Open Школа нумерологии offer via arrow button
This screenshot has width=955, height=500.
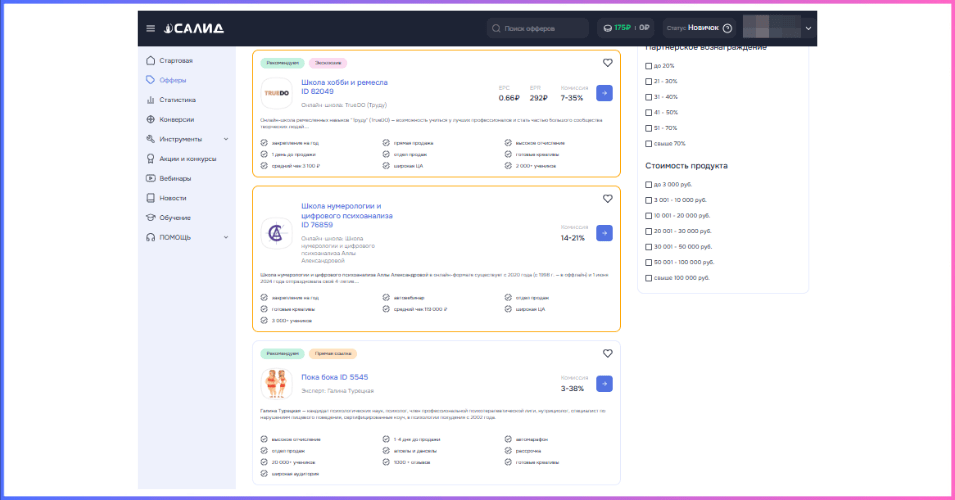pyautogui.click(x=604, y=233)
